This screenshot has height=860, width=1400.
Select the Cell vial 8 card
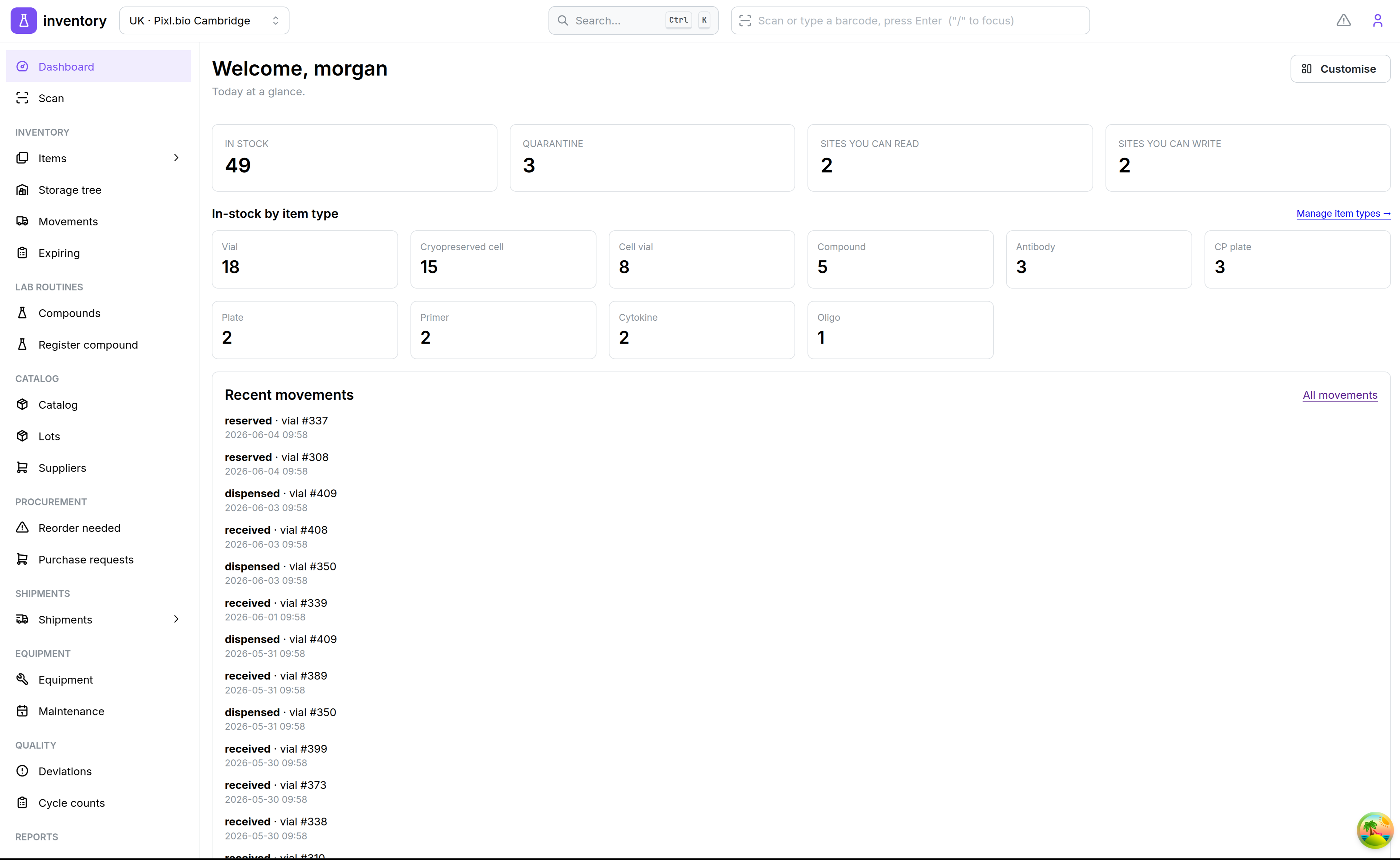pyautogui.click(x=702, y=259)
